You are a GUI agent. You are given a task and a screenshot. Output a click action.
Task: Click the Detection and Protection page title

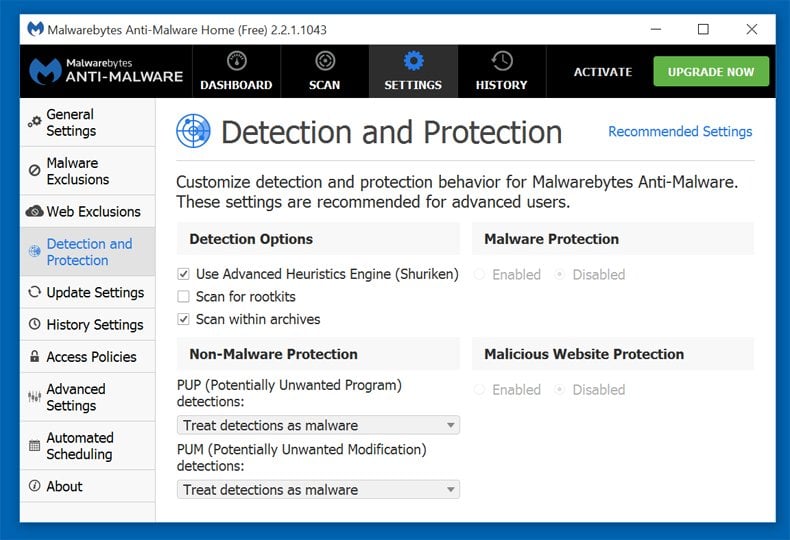(391, 132)
